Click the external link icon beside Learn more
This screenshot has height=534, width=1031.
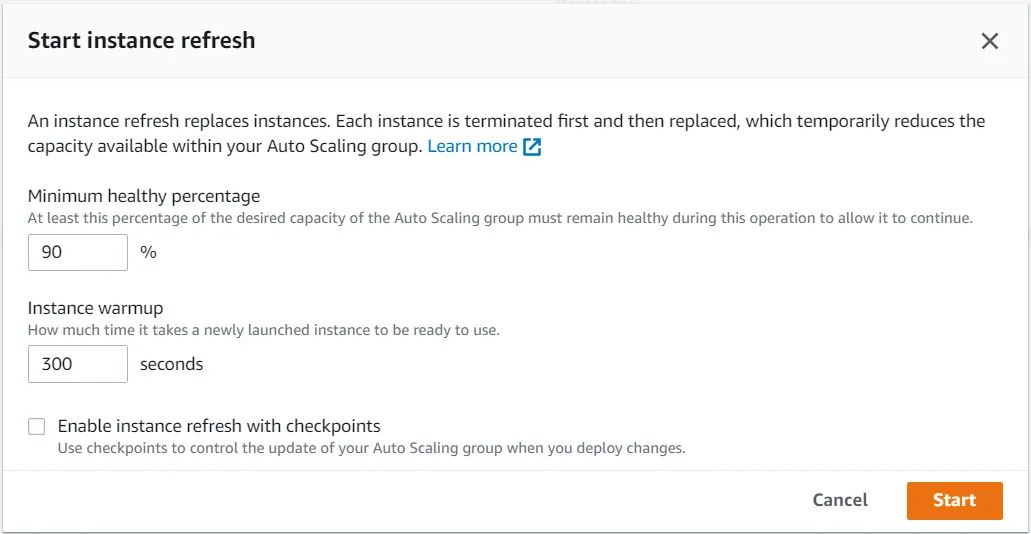point(532,147)
